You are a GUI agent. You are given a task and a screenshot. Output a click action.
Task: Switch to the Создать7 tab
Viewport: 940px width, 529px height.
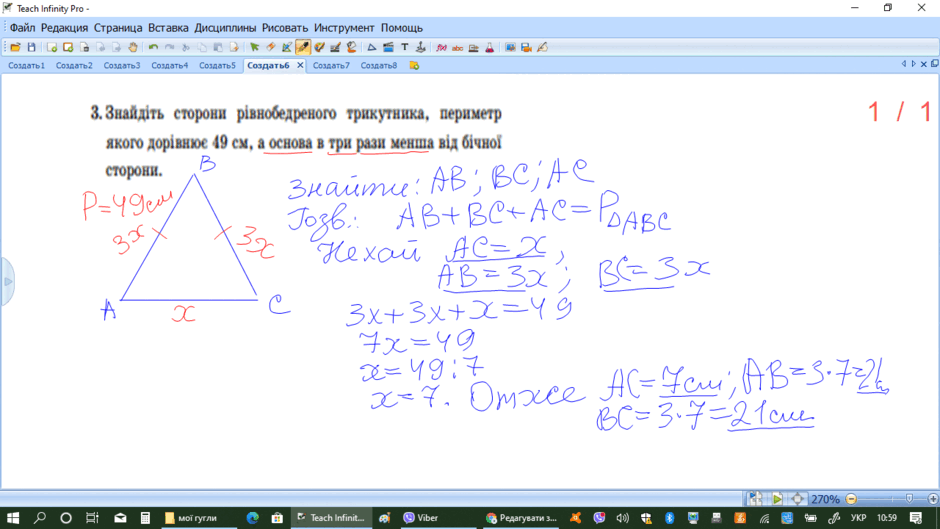pos(331,65)
